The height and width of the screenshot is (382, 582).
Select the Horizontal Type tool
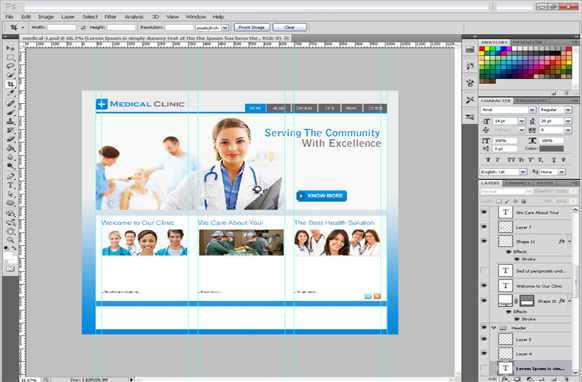coord(10,185)
